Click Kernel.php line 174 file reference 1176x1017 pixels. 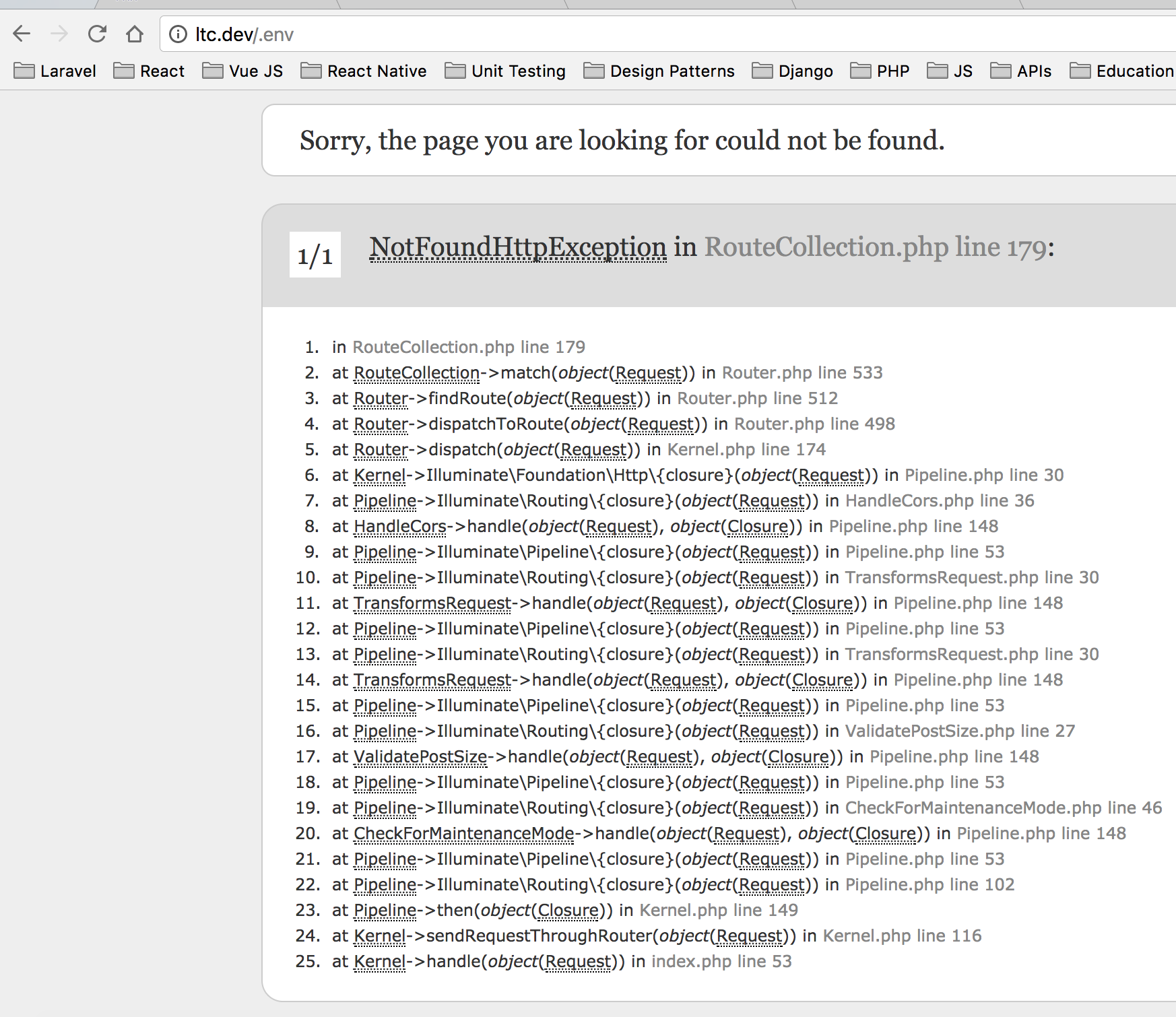click(x=746, y=449)
